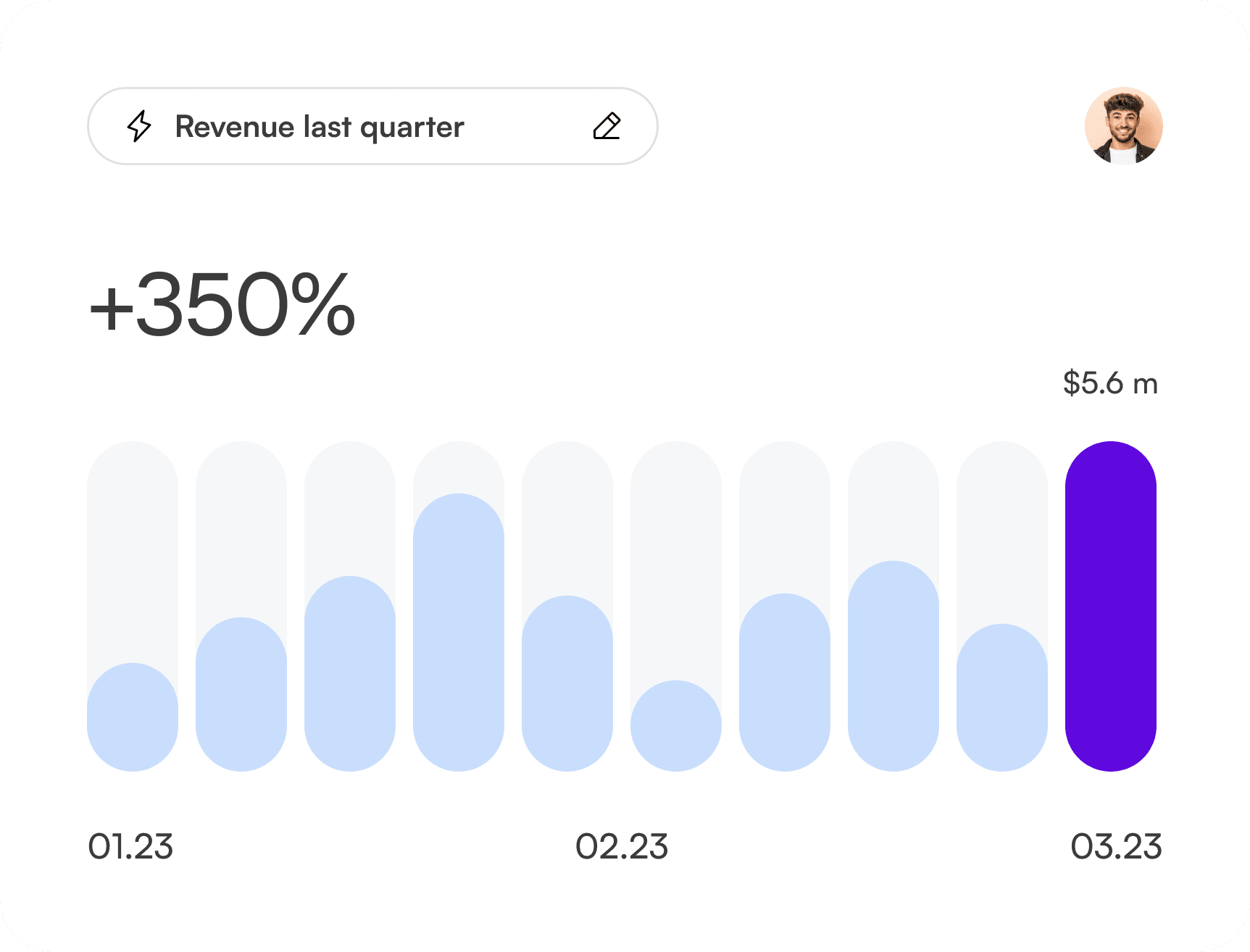Select the $5.6 m value label
The height and width of the screenshot is (952, 1250).
point(1110,384)
